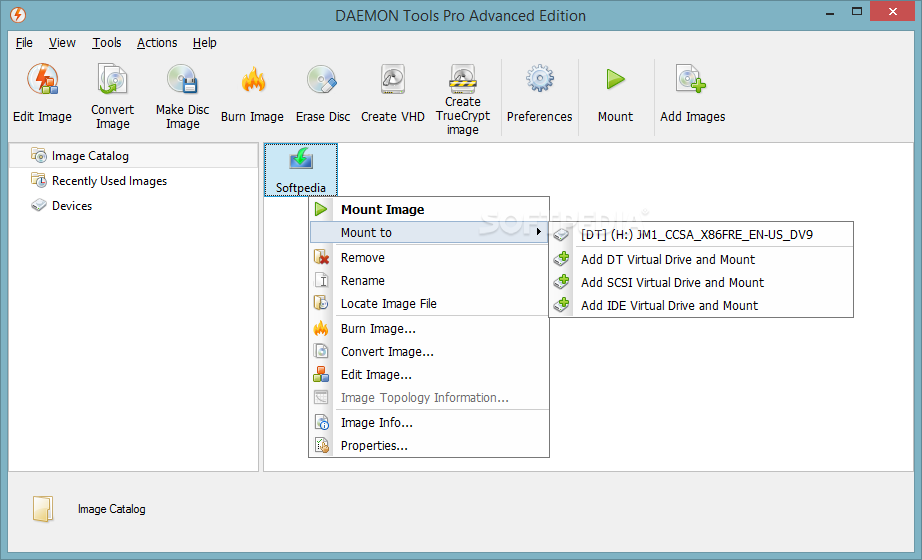922x560 pixels.
Task: Click the Remove item's red X icon
Action: tap(321, 257)
